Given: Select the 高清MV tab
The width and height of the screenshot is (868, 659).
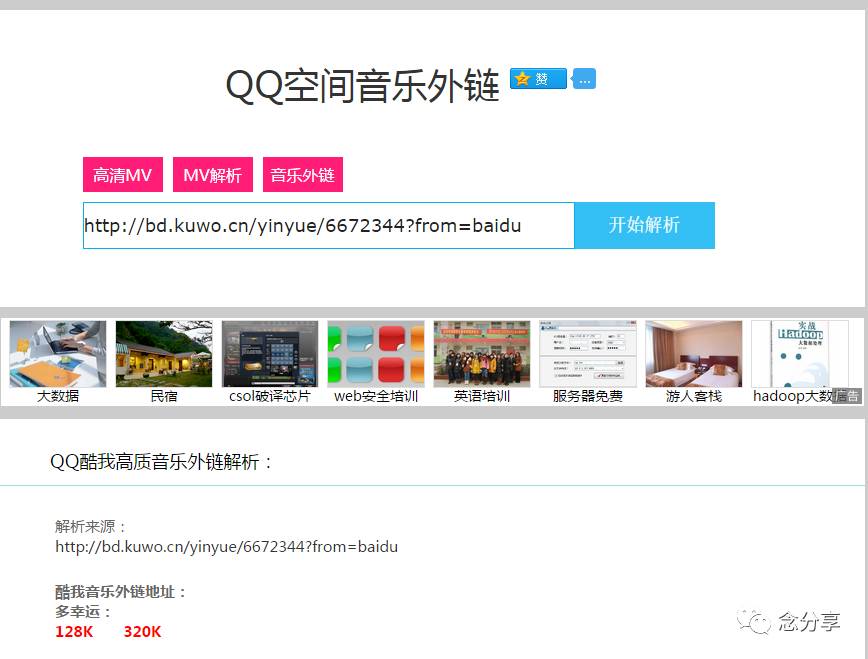Looking at the screenshot, I should [123, 175].
